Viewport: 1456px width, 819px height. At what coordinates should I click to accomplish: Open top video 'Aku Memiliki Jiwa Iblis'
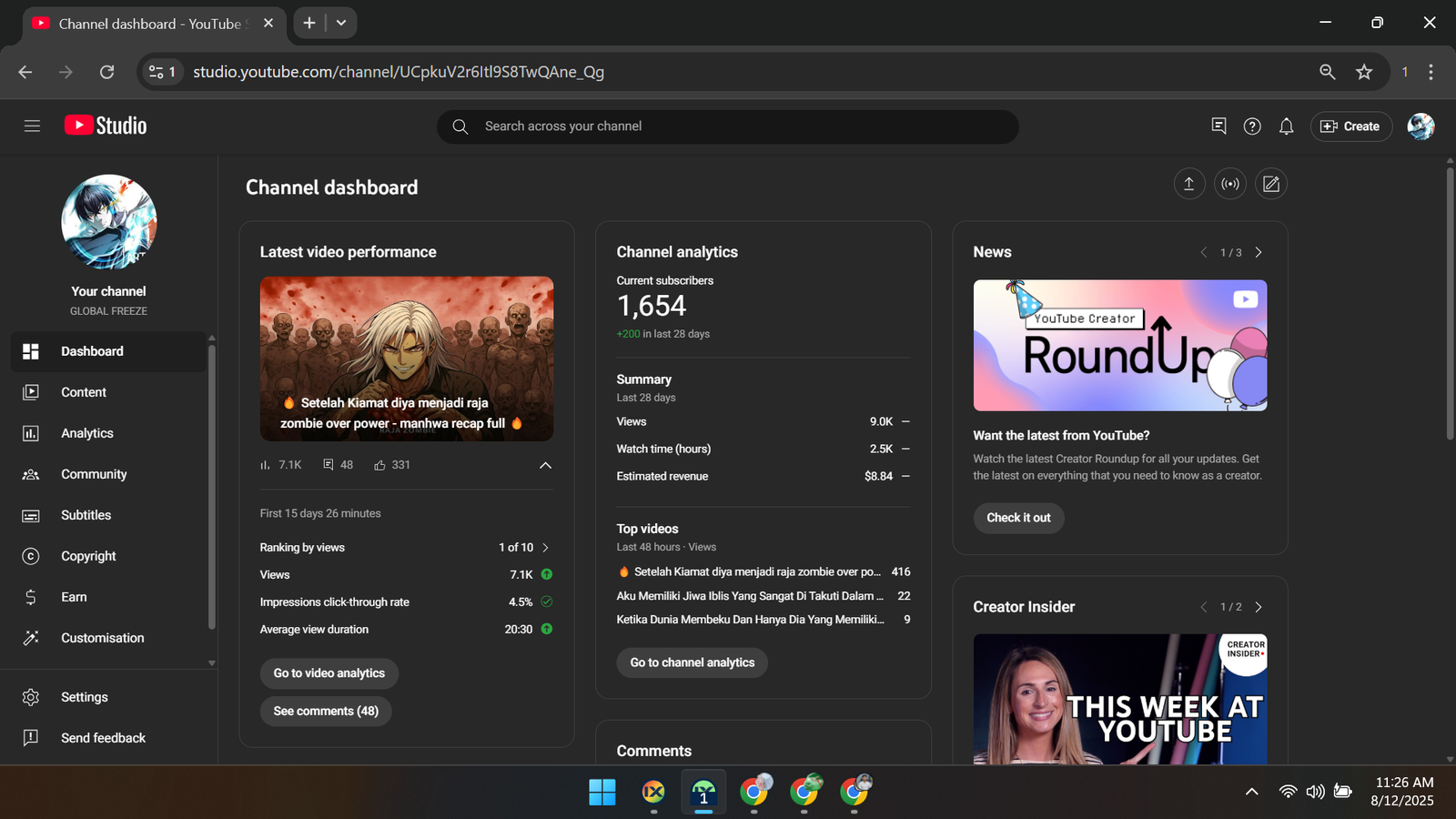pyautogui.click(x=750, y=596)
